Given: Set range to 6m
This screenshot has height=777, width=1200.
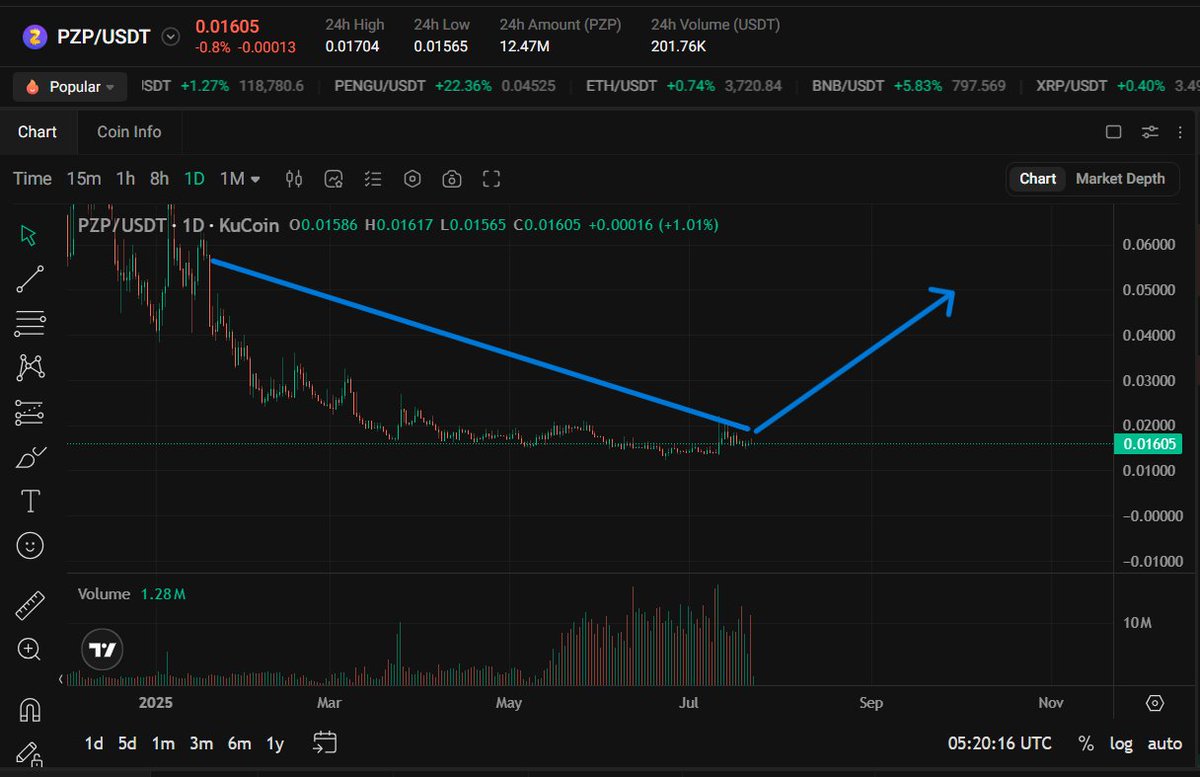Looking at the screenshot, I should click(239, 743).
